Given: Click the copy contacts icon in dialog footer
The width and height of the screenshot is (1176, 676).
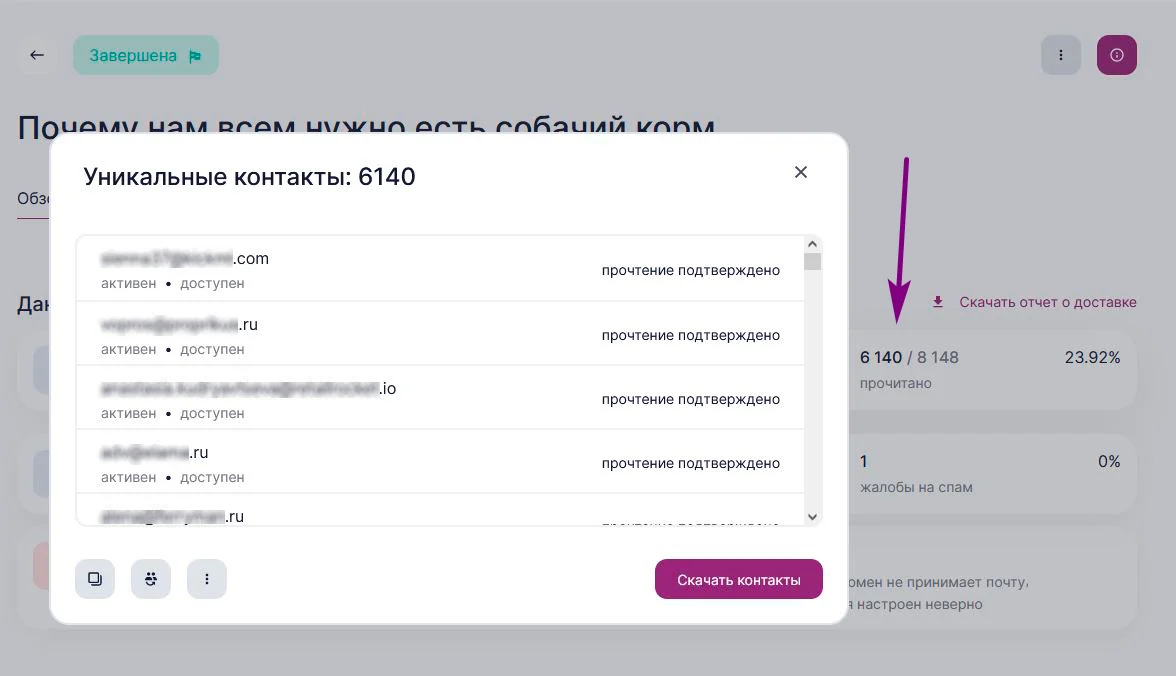Looking at the screenshot, I should (x=95, y=579).
